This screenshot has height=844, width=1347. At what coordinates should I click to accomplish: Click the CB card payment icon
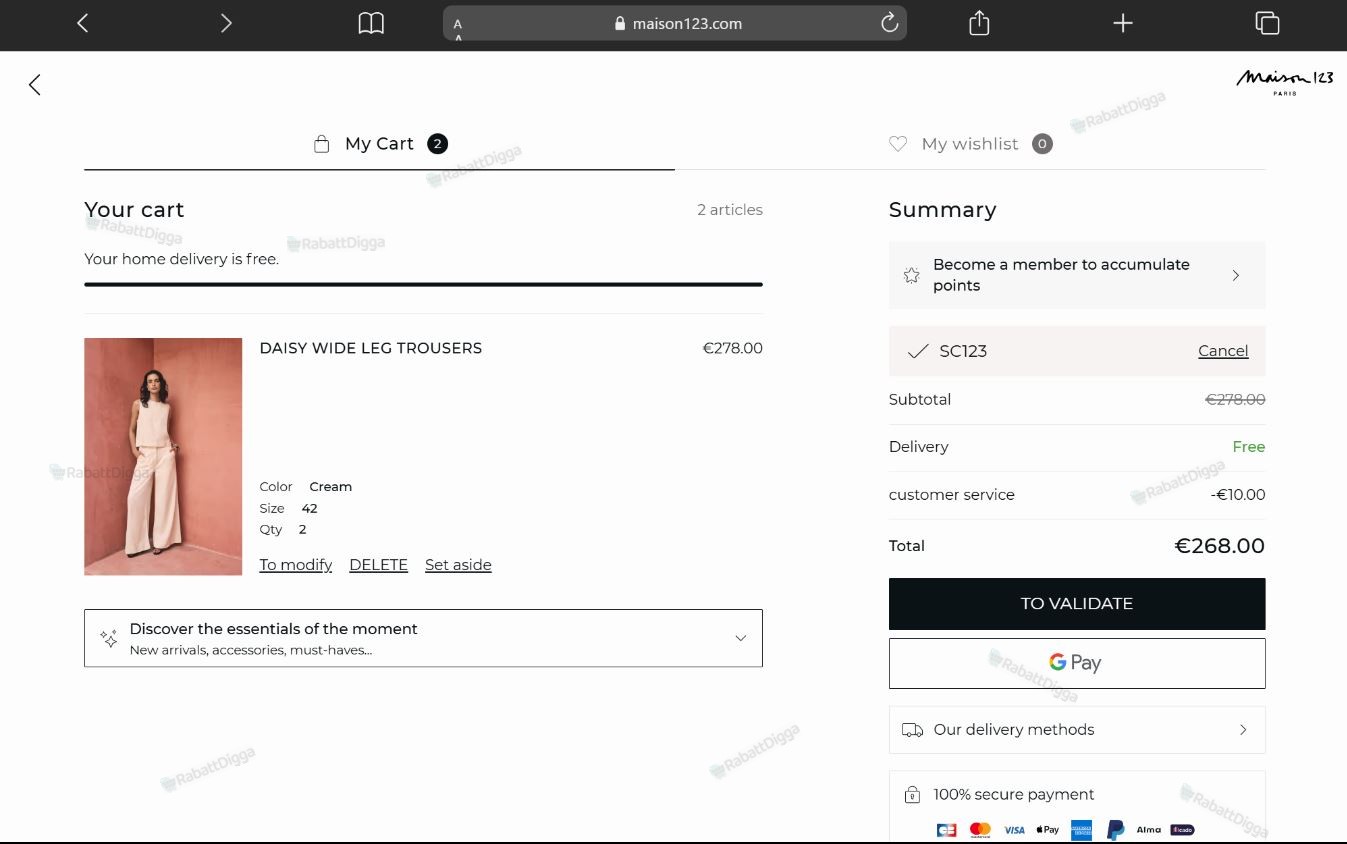click(x=946, y=830)
